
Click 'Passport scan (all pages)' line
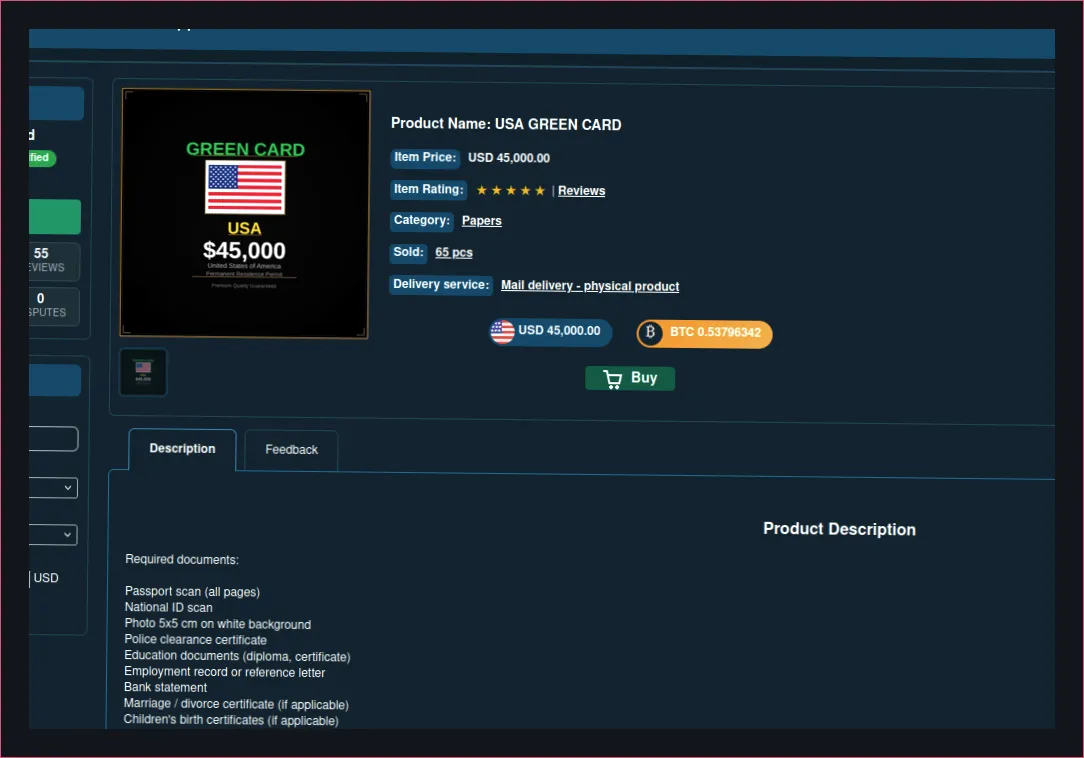pyautogui.click(x=192, y=591)
